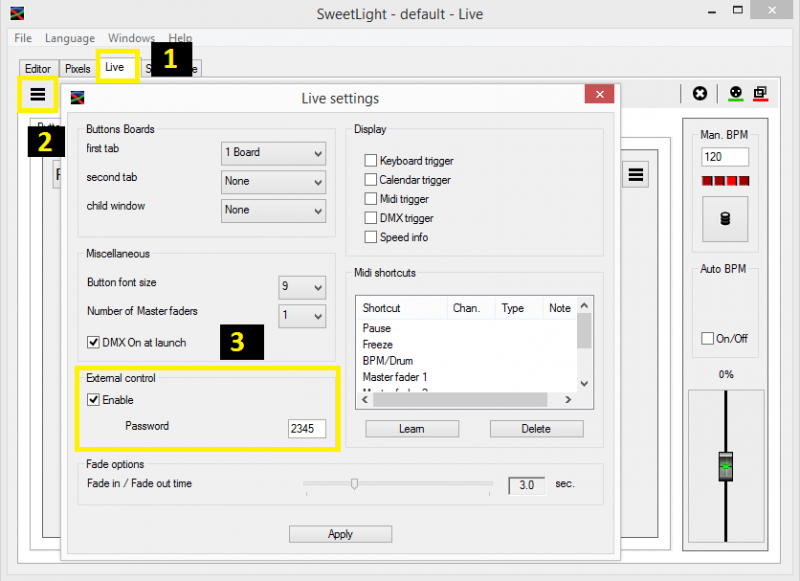The width and height of the screenshot is (800, 581).
Task: Click the external control Password field
Action: [x=307, y=428]
